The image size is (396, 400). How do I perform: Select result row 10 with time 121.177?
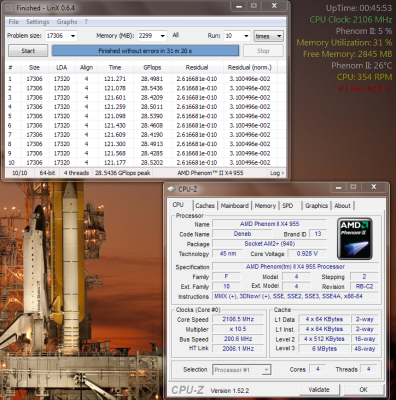pyautogui.click(x=146, y=163)
